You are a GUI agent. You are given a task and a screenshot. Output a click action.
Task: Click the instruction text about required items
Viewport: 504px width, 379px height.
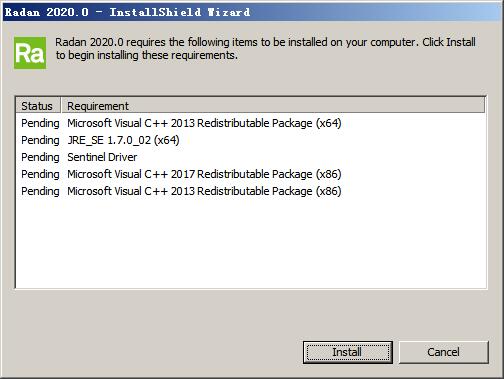[265, 49]
